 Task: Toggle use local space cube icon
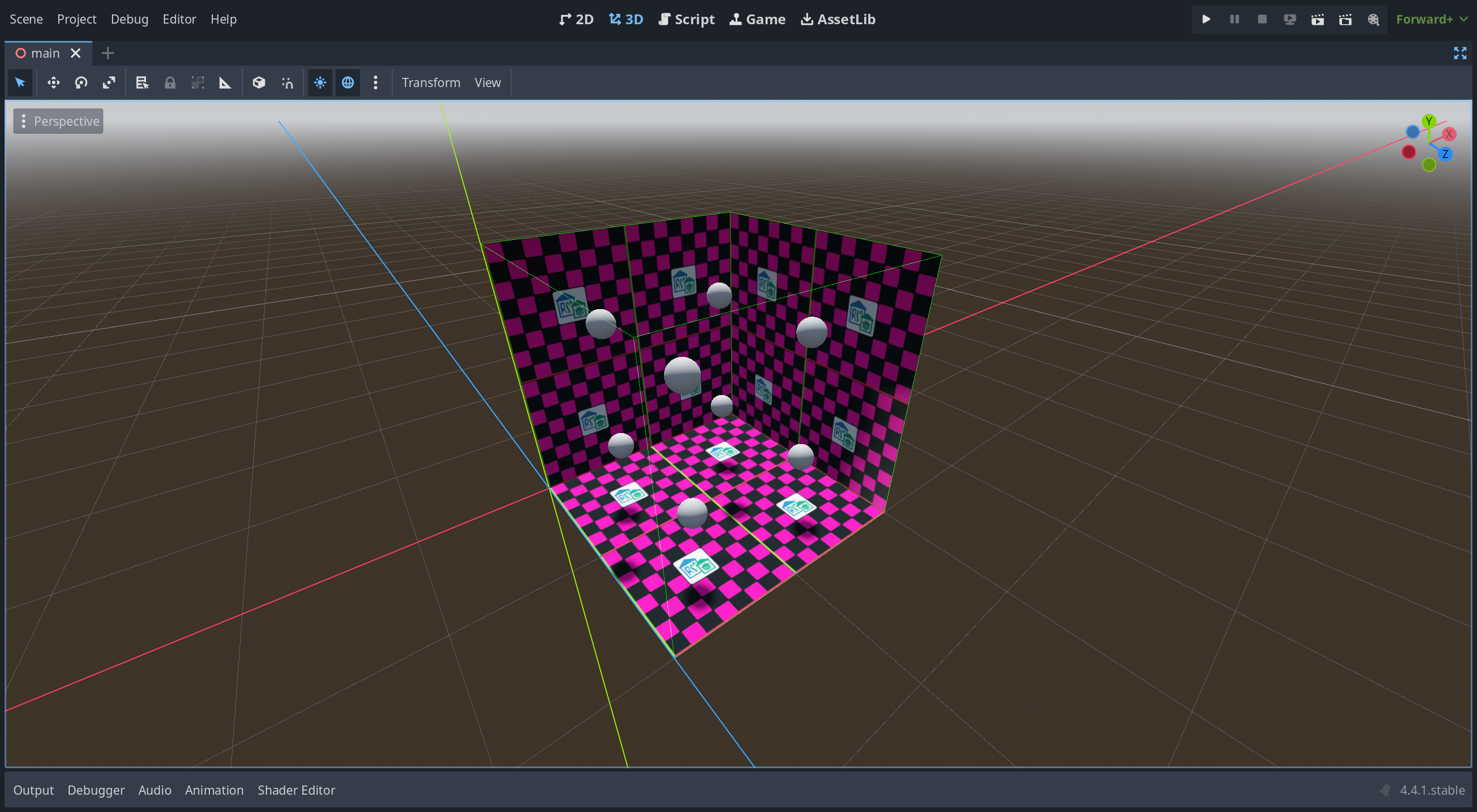pos(259,82)
